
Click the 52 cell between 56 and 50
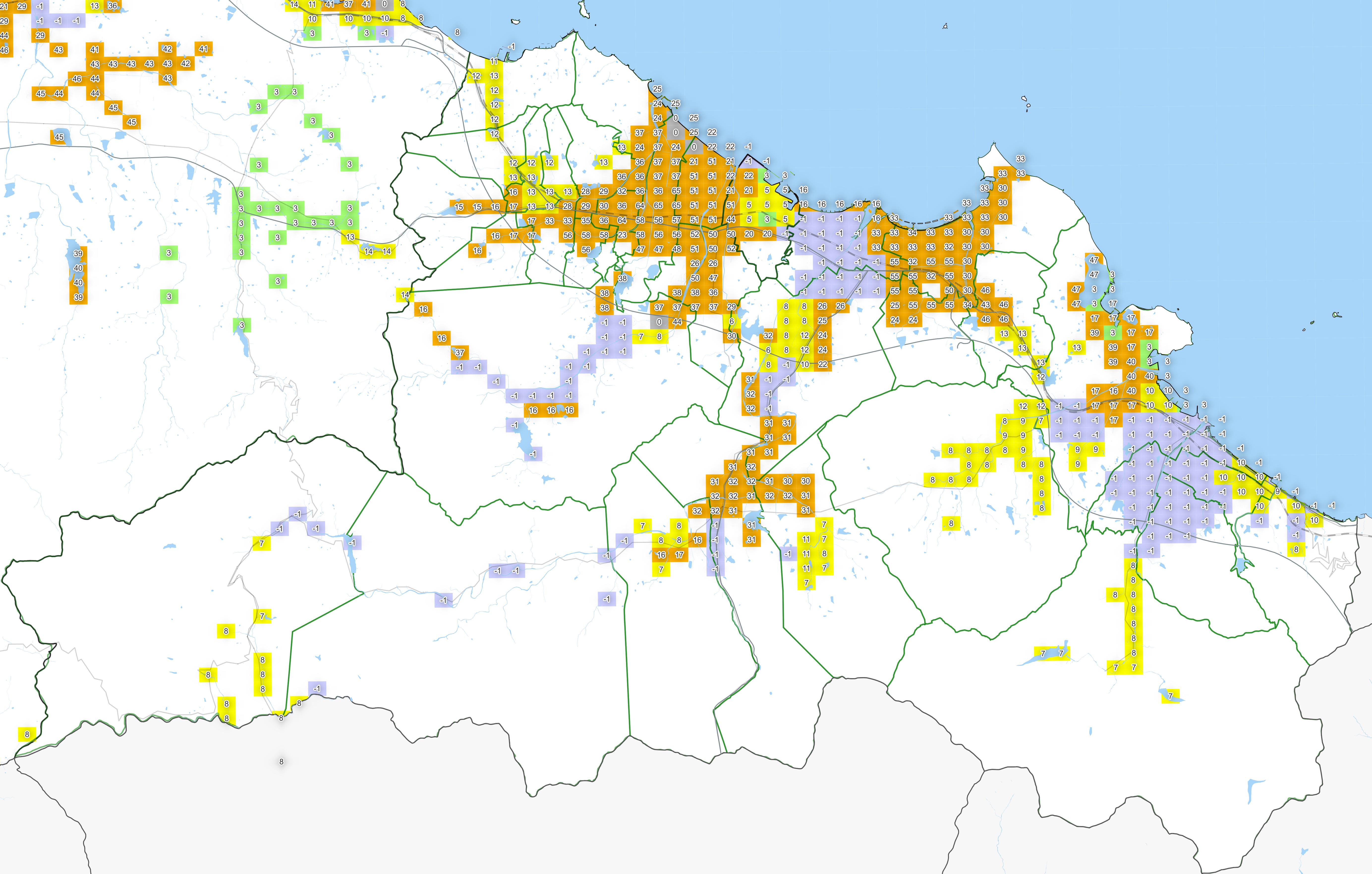[694, 234]
